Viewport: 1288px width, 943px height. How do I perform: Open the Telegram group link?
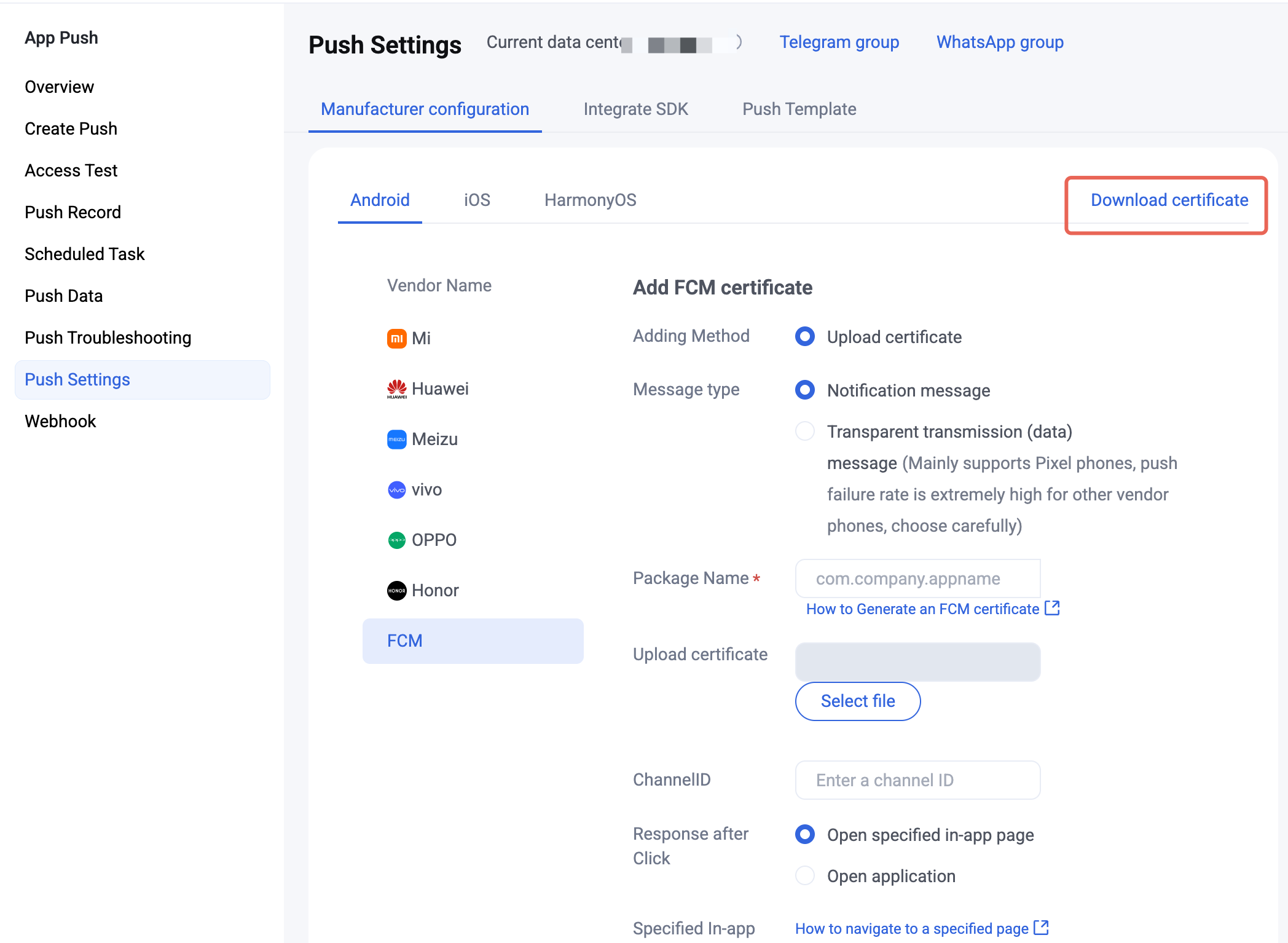(839, 42)
